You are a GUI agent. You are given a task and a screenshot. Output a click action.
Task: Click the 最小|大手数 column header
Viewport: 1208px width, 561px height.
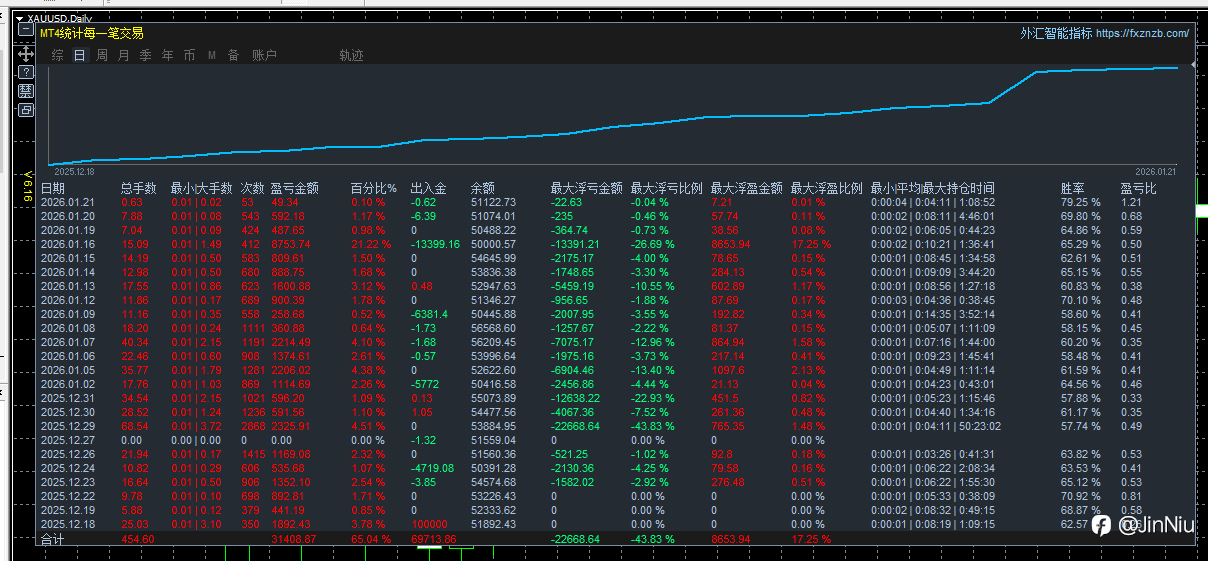point(201,188)
